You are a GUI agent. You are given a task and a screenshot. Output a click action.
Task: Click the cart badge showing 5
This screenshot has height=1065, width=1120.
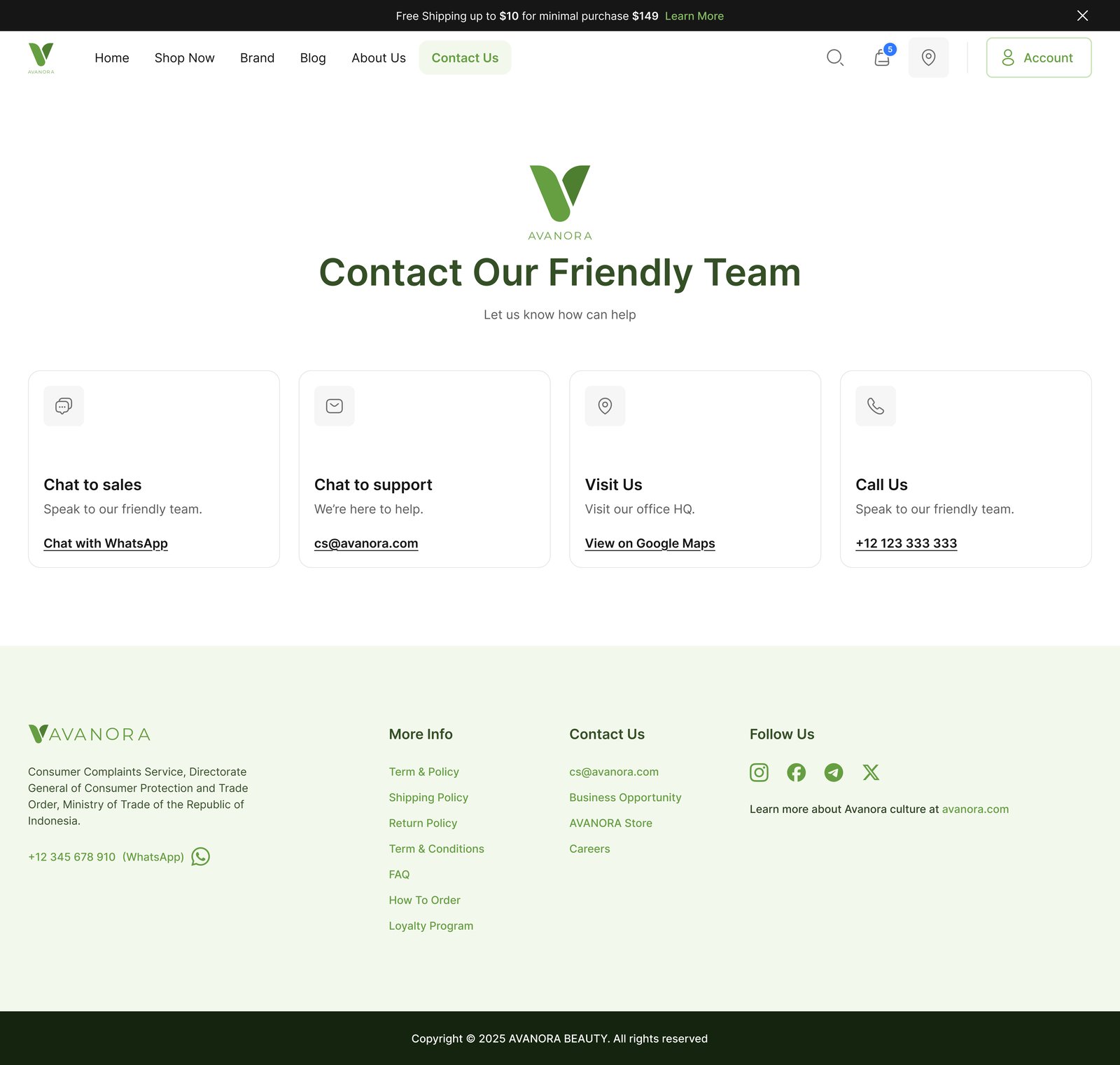pos(890,49)
